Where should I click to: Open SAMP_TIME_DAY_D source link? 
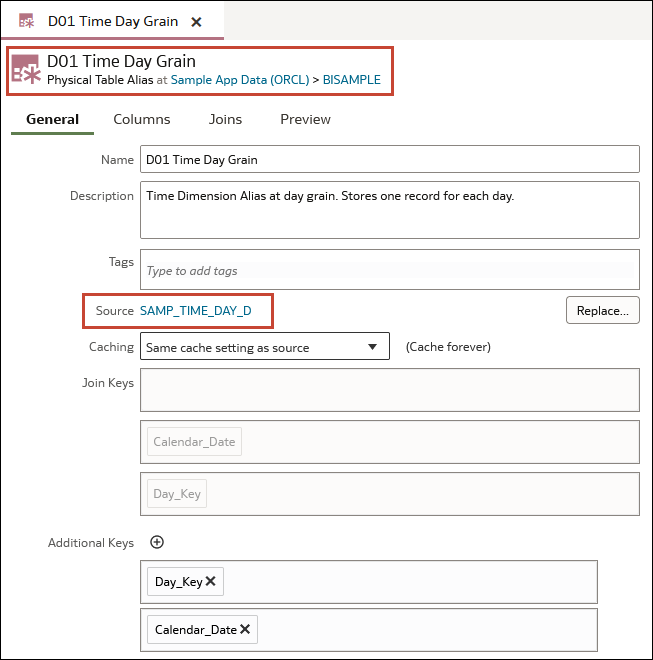pyautogui.click(x=196, y=311)
